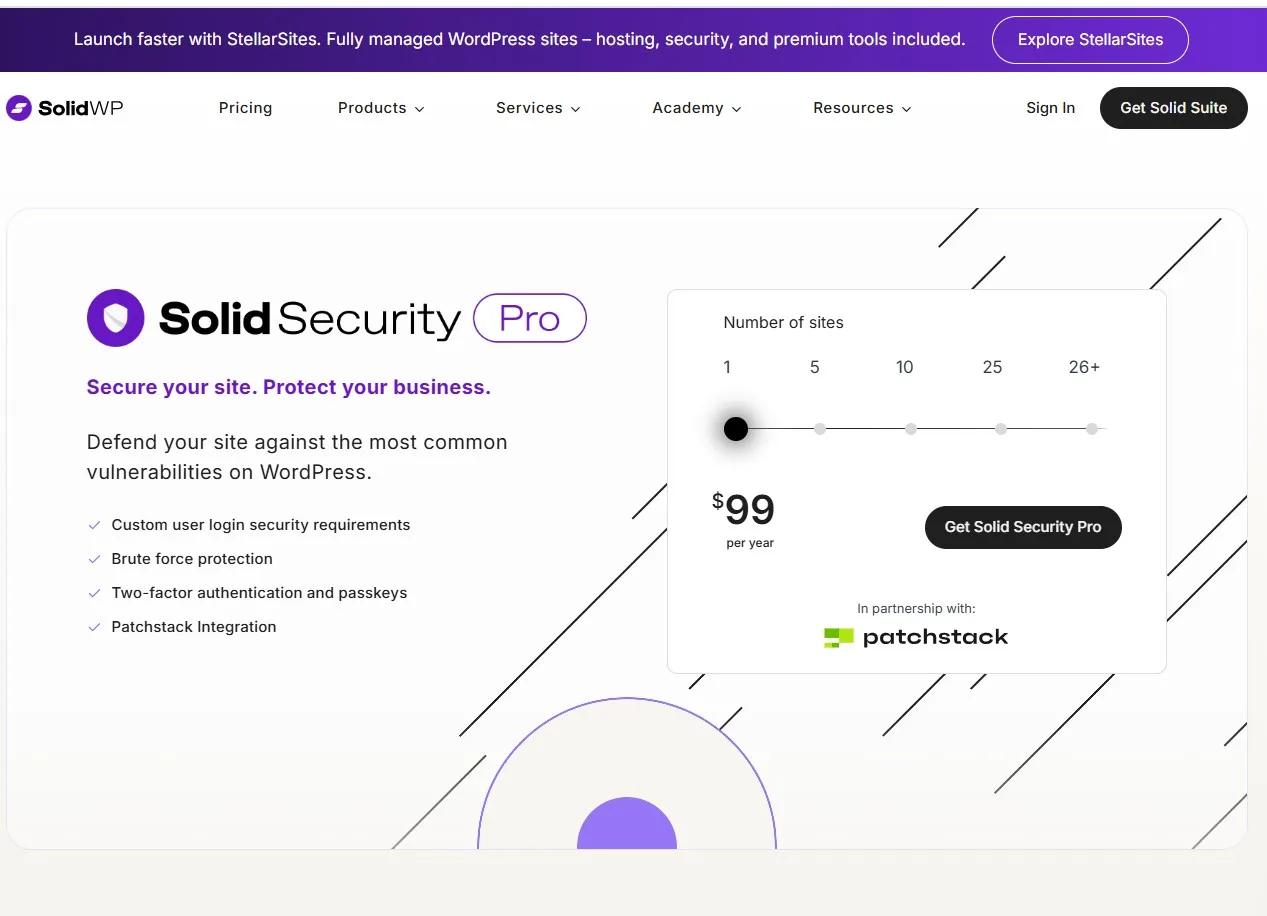Select the 26+ sites slider stop
The height and width of the screenshot is (916, 1267).
(1091, 428)
